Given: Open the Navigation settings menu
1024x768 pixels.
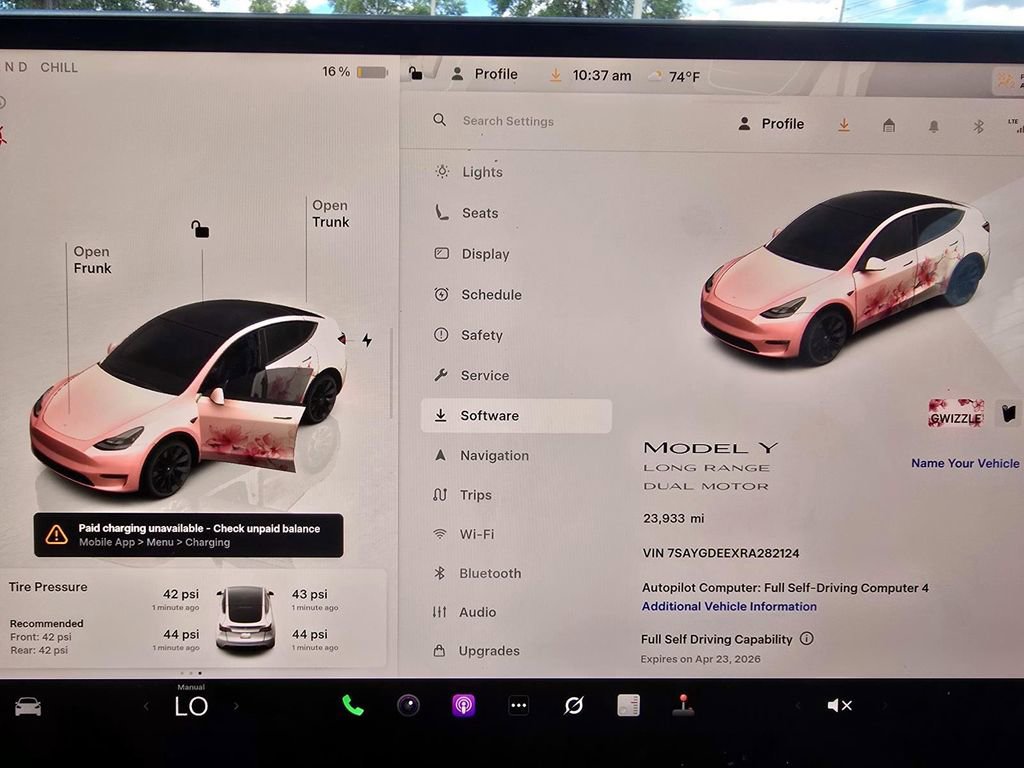Looking at the screenshot, I should (481, 456).
